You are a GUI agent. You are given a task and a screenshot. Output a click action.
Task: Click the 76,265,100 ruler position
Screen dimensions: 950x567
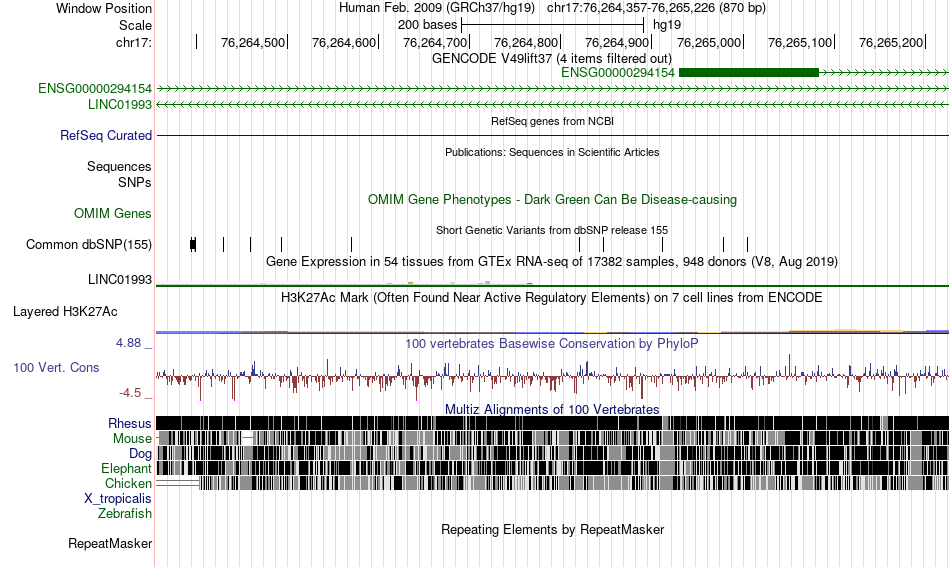pos(800,42)
